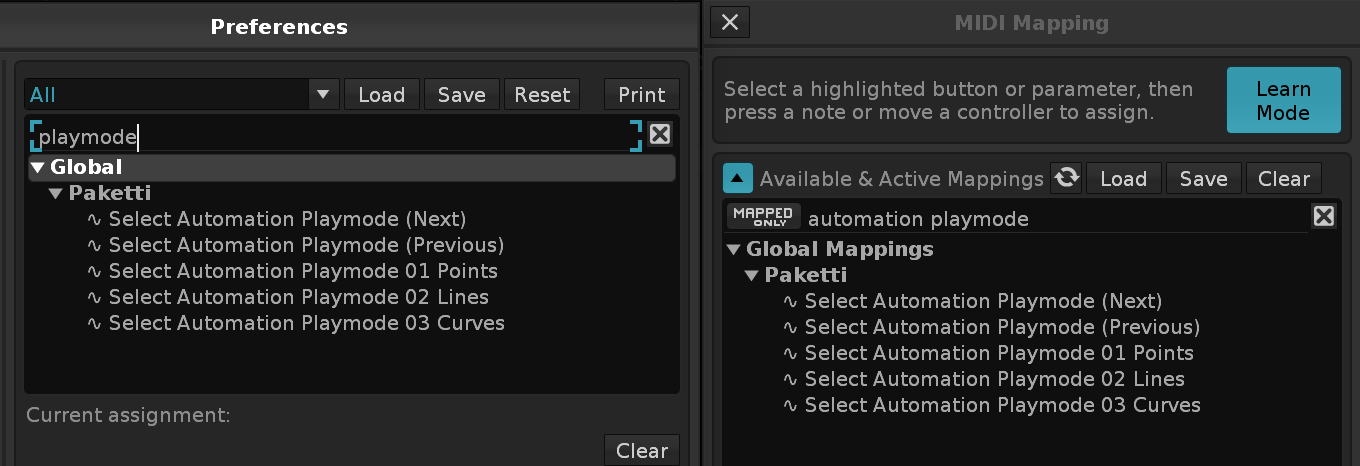Click the refresh mappings icon
The height and width of the screenshot is (466, 1360).
click(1067, 178)
